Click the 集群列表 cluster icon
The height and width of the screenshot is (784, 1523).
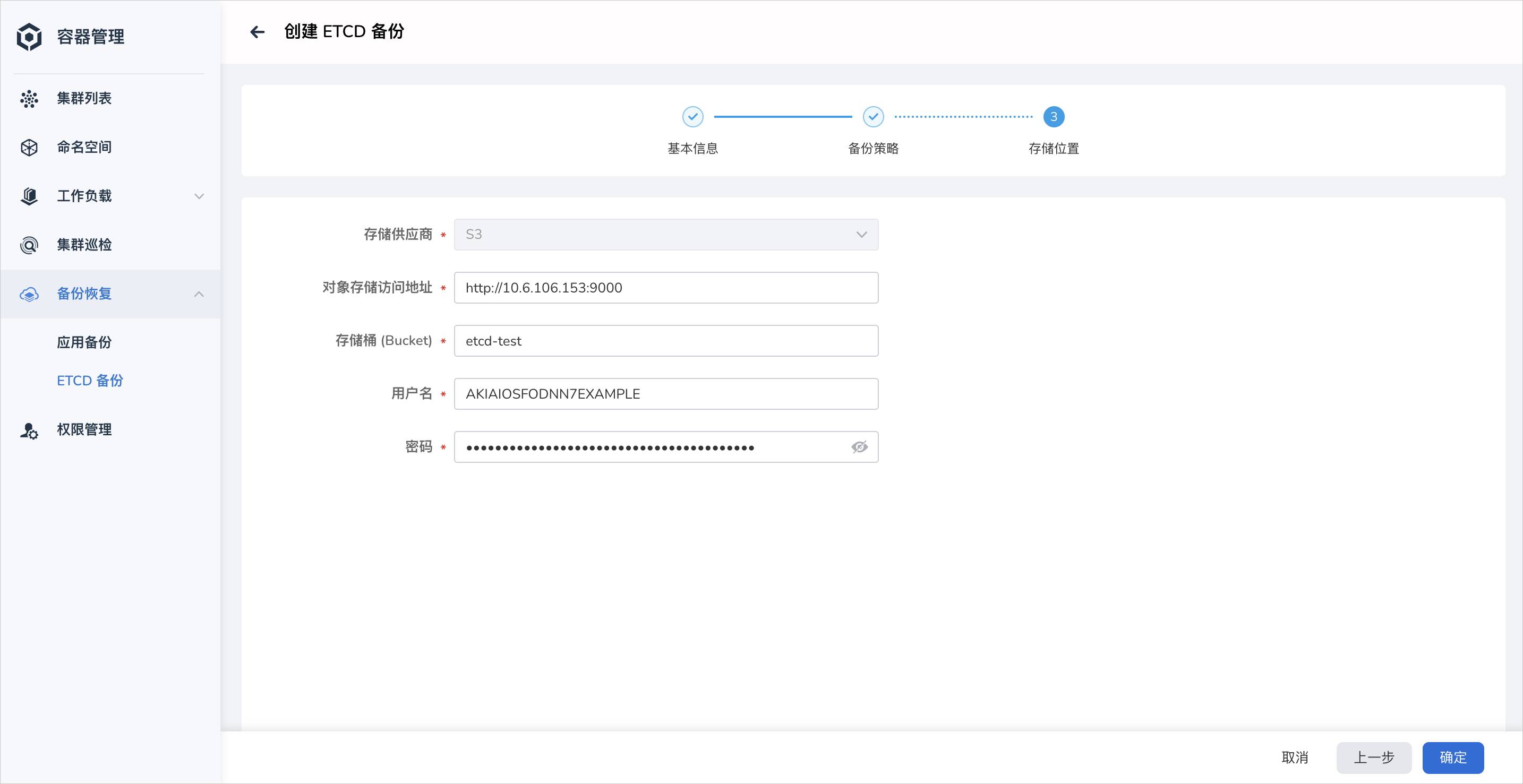(x=29, y=99)
